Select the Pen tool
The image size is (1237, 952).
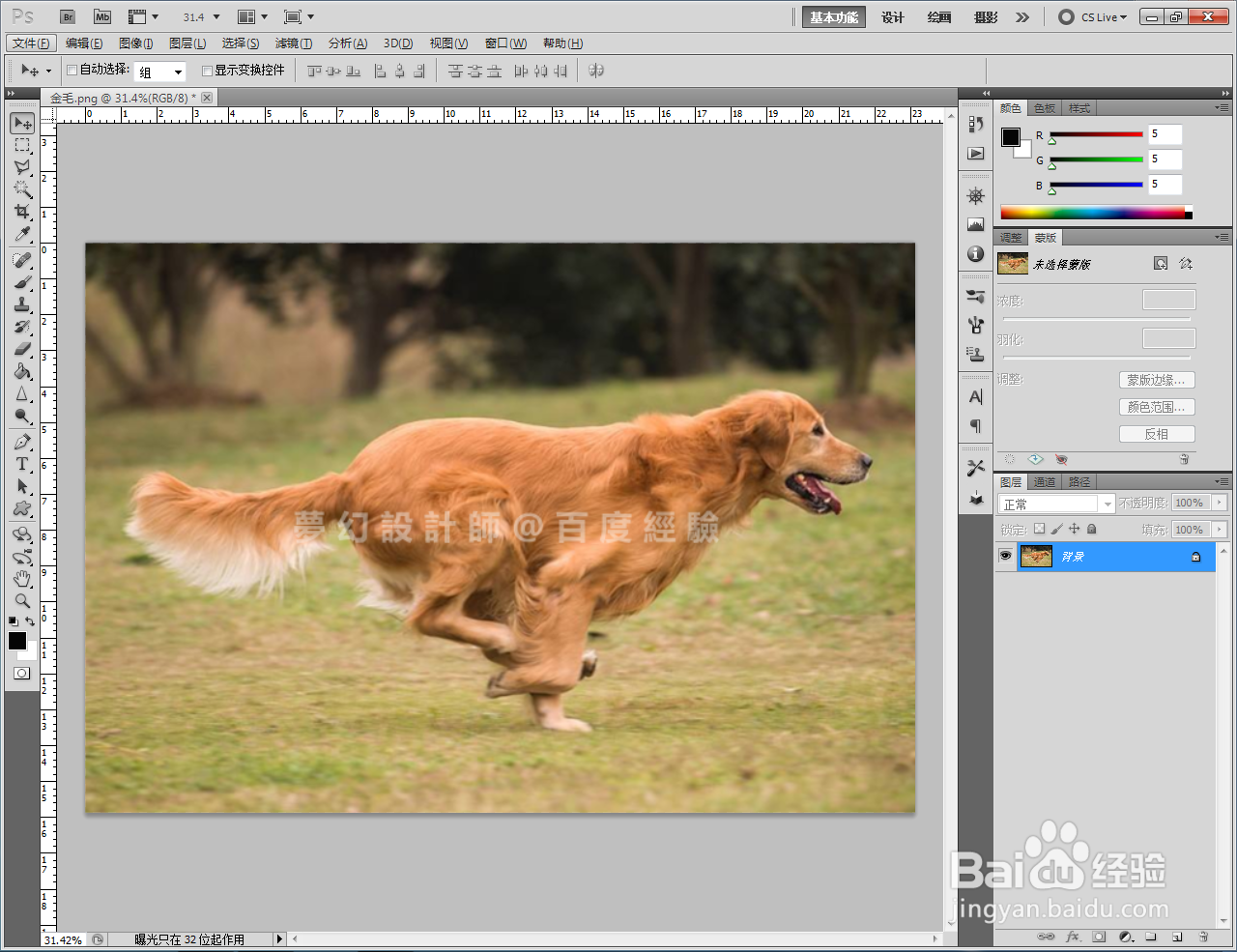22,442
